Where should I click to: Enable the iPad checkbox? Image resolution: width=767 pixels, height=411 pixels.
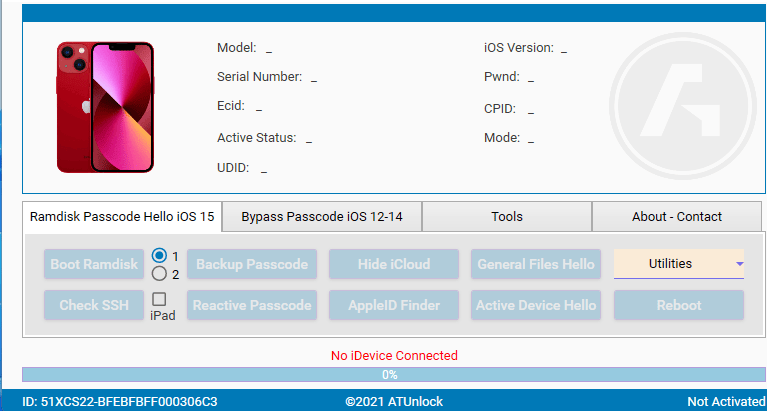pyautogui.click(x=159, y=299)
